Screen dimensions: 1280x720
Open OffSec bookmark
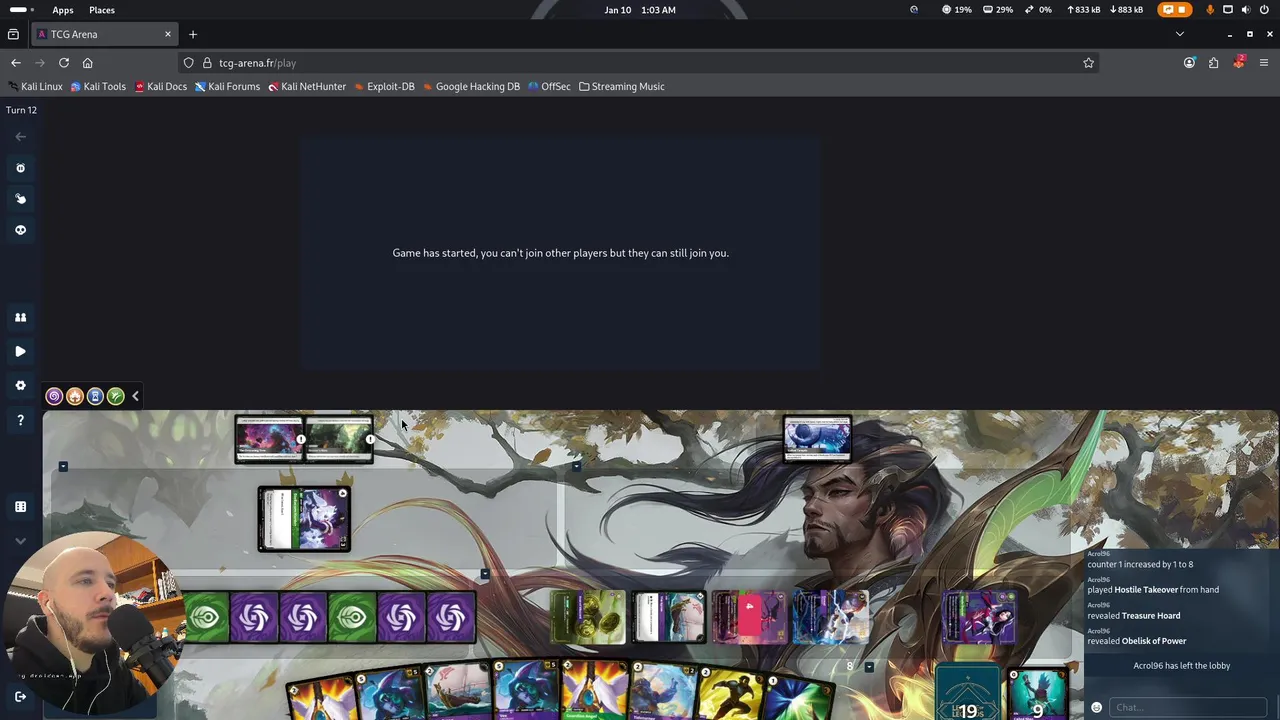click(x=549, y=86)
